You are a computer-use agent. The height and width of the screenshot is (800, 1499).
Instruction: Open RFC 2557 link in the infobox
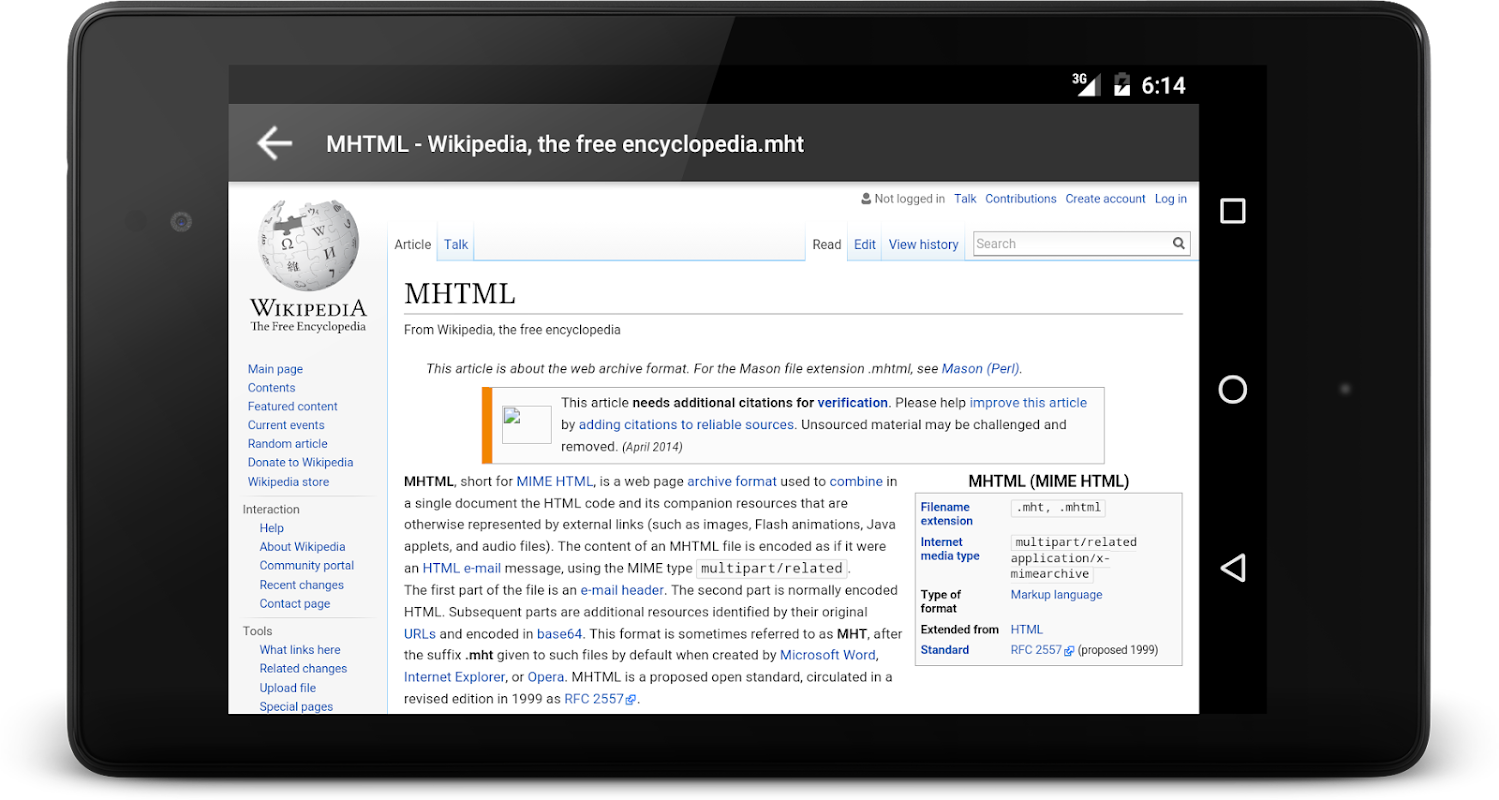1042,650
